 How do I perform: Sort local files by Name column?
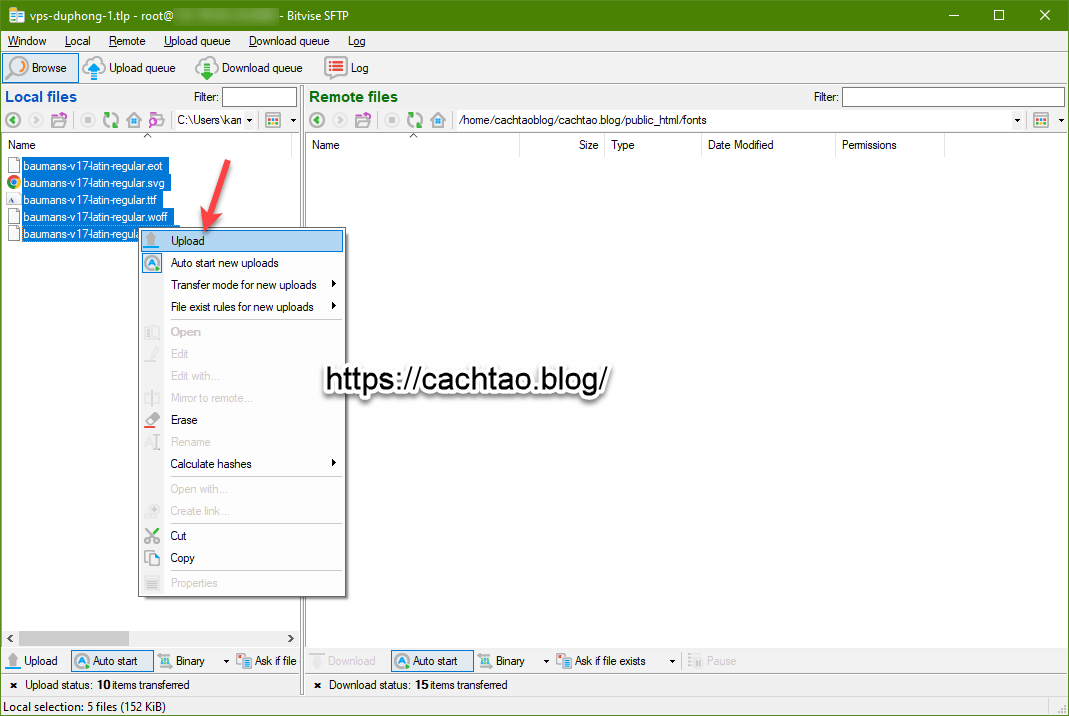147,145
